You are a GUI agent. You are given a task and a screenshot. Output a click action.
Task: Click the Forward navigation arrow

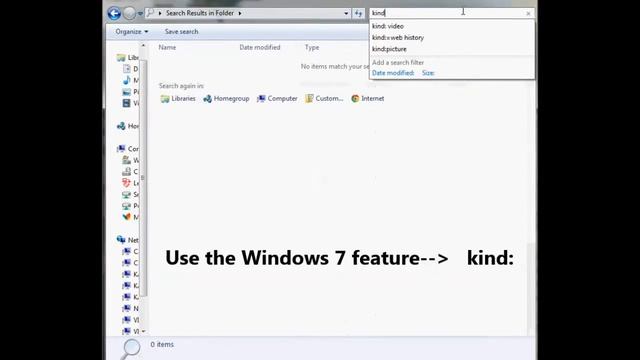(x=129, y=13)
